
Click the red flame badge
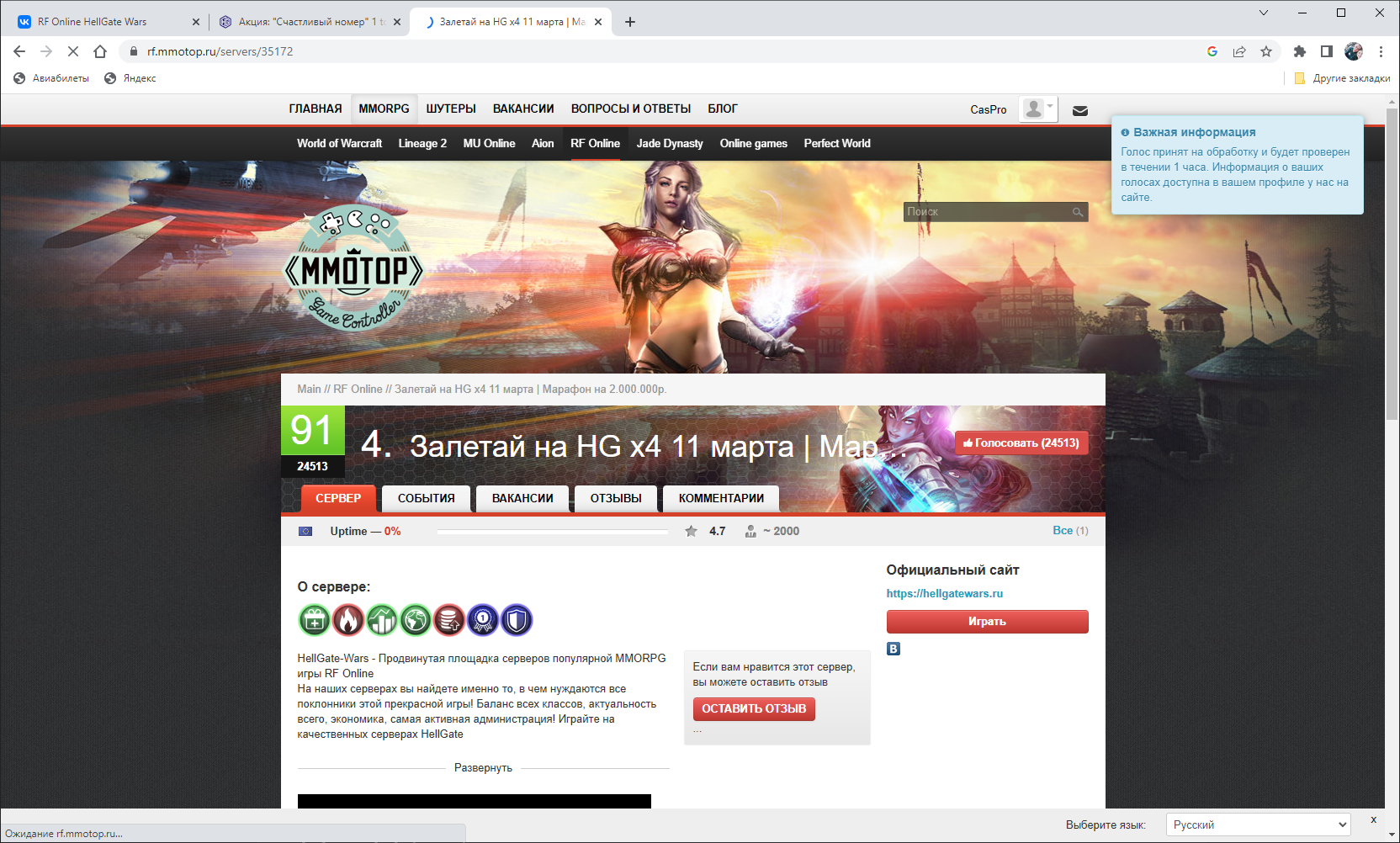point(348,620)
